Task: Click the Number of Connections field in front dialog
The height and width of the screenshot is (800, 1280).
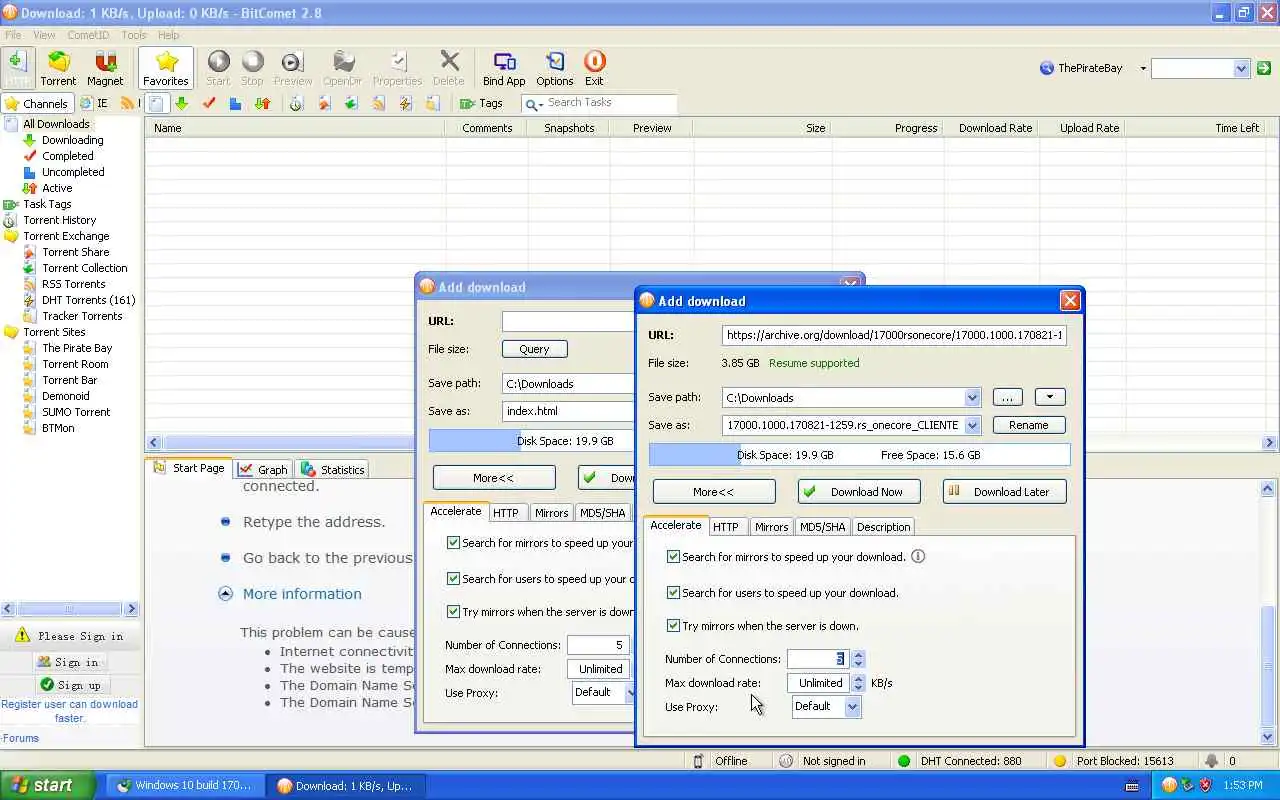Action: point(819,659)
